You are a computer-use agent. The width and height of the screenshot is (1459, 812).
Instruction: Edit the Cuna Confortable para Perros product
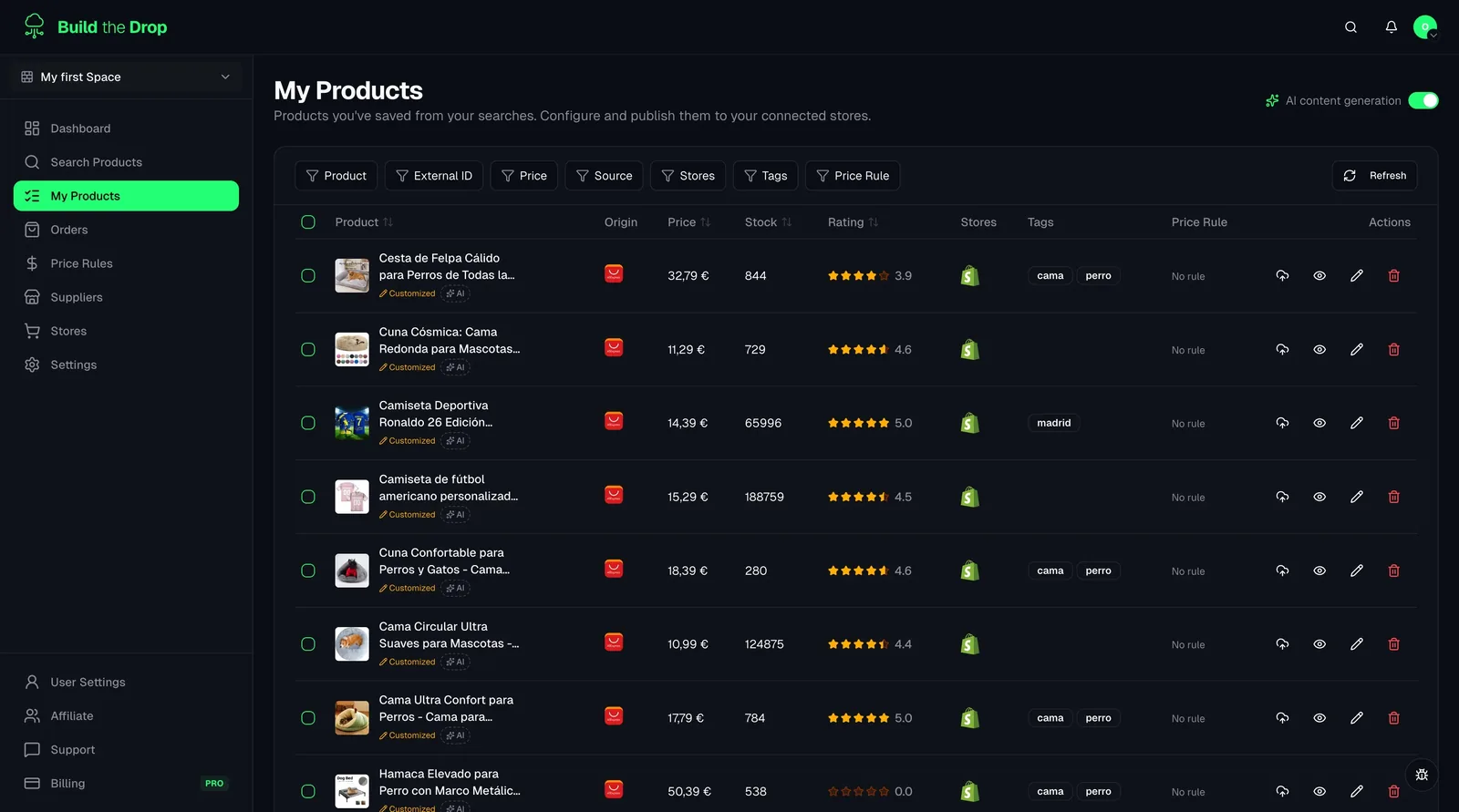coord(1357,570)
